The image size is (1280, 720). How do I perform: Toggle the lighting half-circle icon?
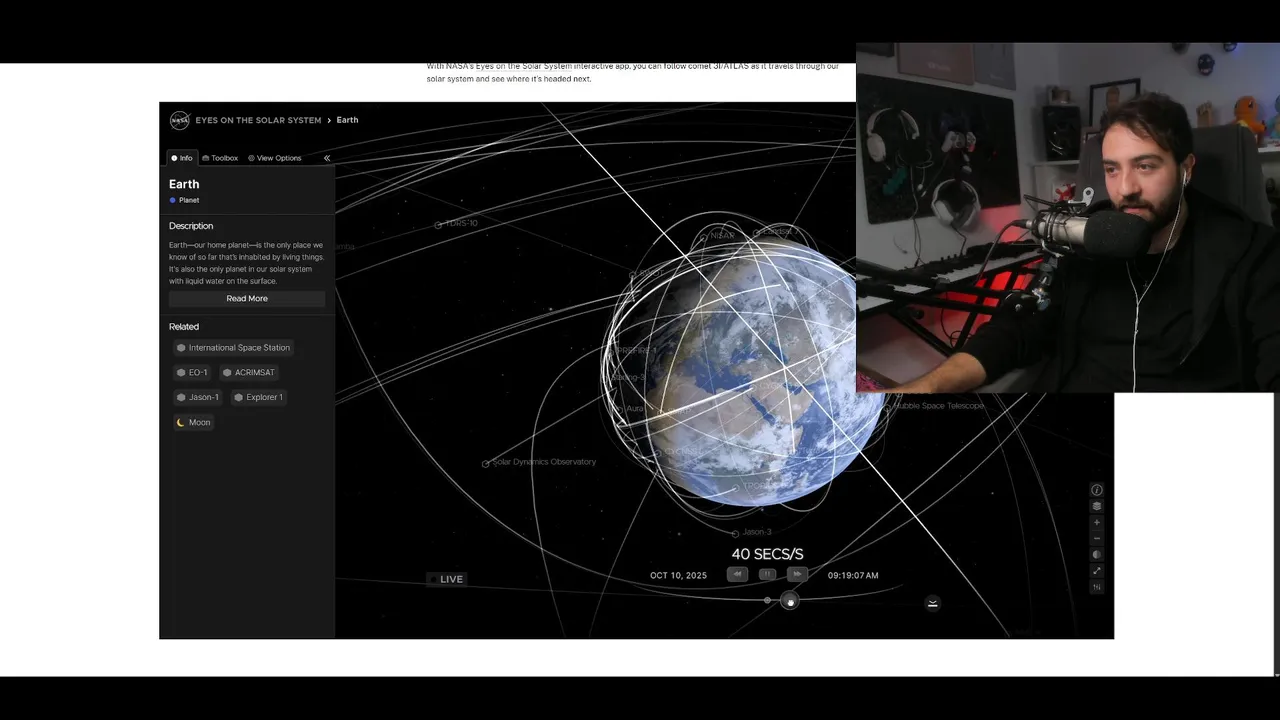(x=1096, y=554)
